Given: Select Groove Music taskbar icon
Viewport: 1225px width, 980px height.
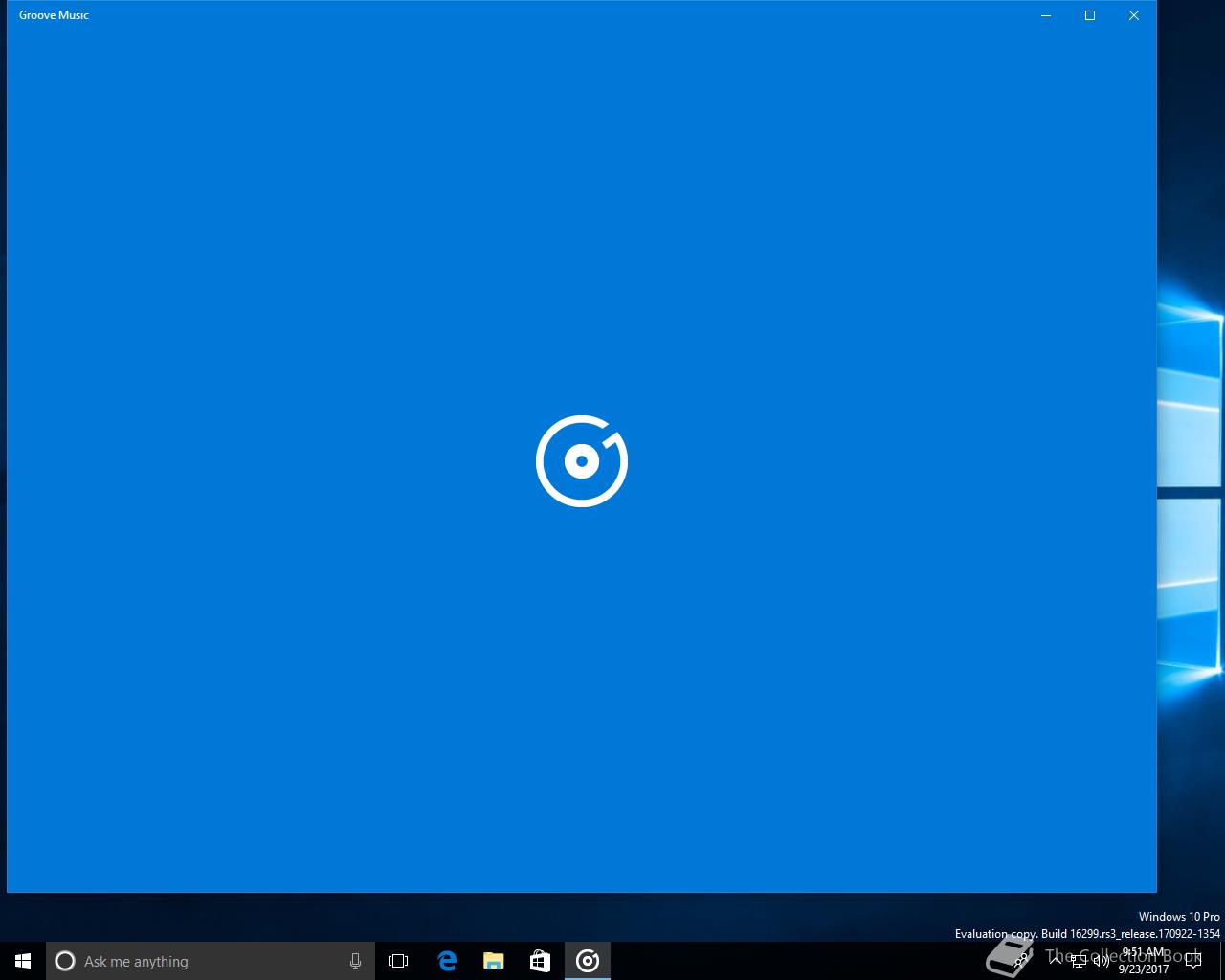Looking at the screenshot, I should pos(588,961).
